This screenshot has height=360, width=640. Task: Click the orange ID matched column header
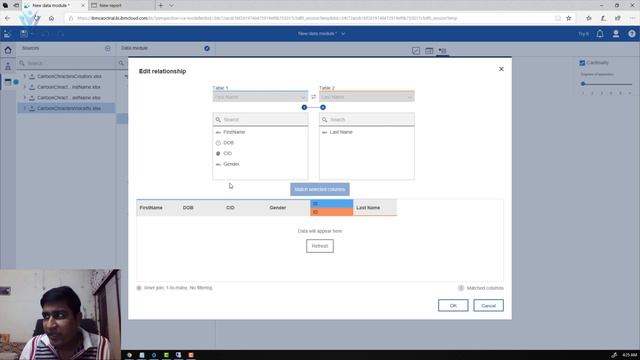pos(331,212)
